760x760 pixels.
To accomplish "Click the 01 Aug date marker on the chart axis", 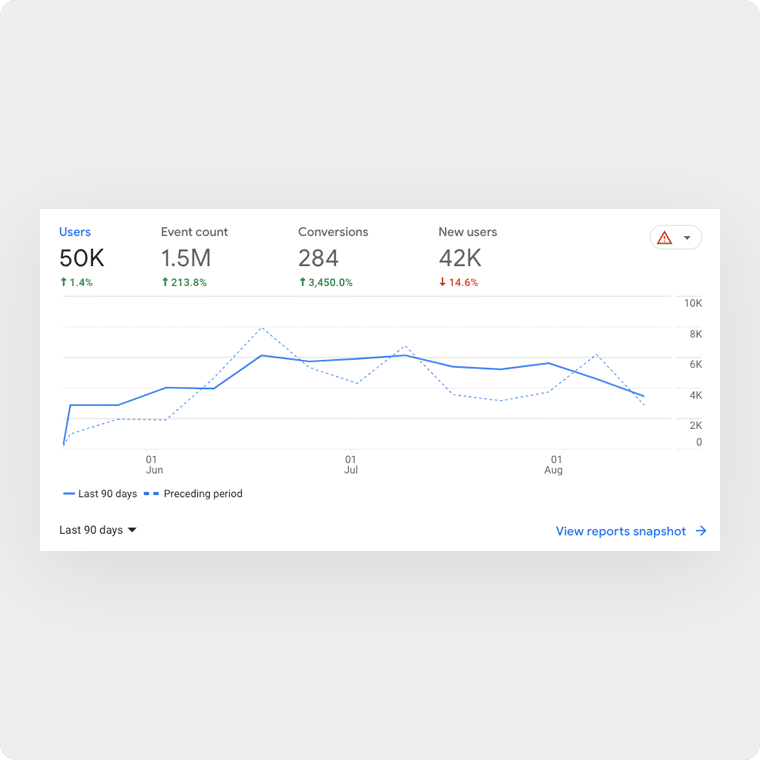I will pyautogui.click(x=554, y=465).
